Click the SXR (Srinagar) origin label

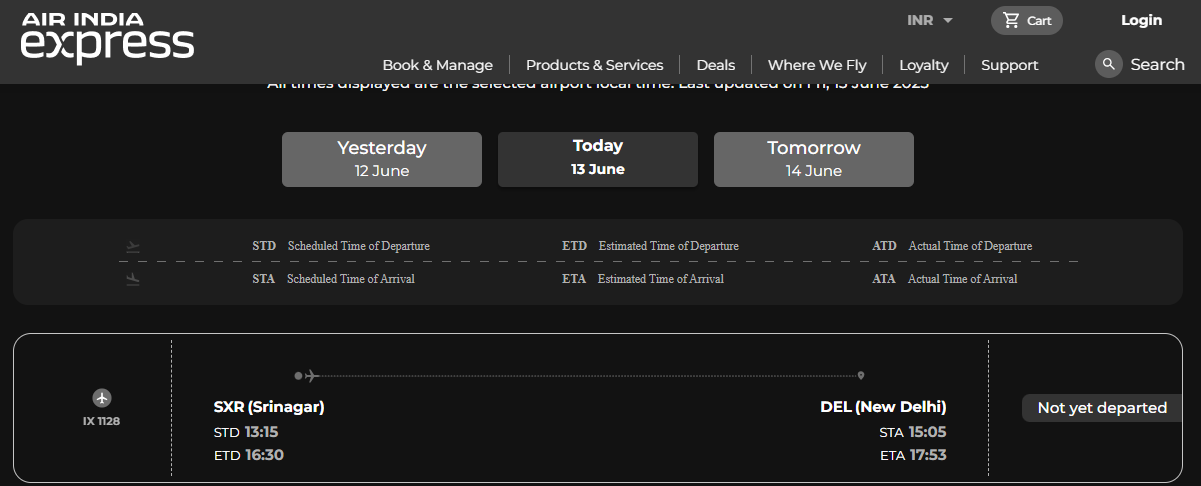coord(269,407)
